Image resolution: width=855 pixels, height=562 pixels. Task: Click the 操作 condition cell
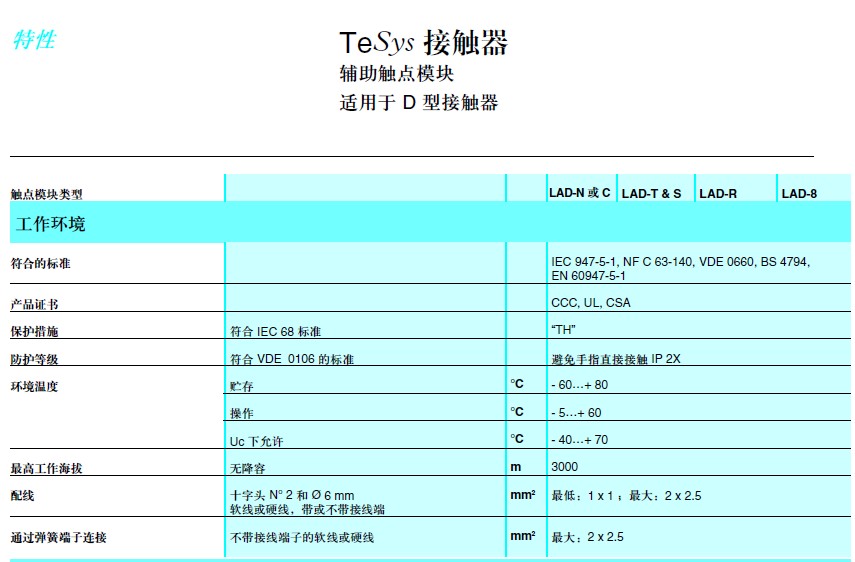click(x=242, y=413)
